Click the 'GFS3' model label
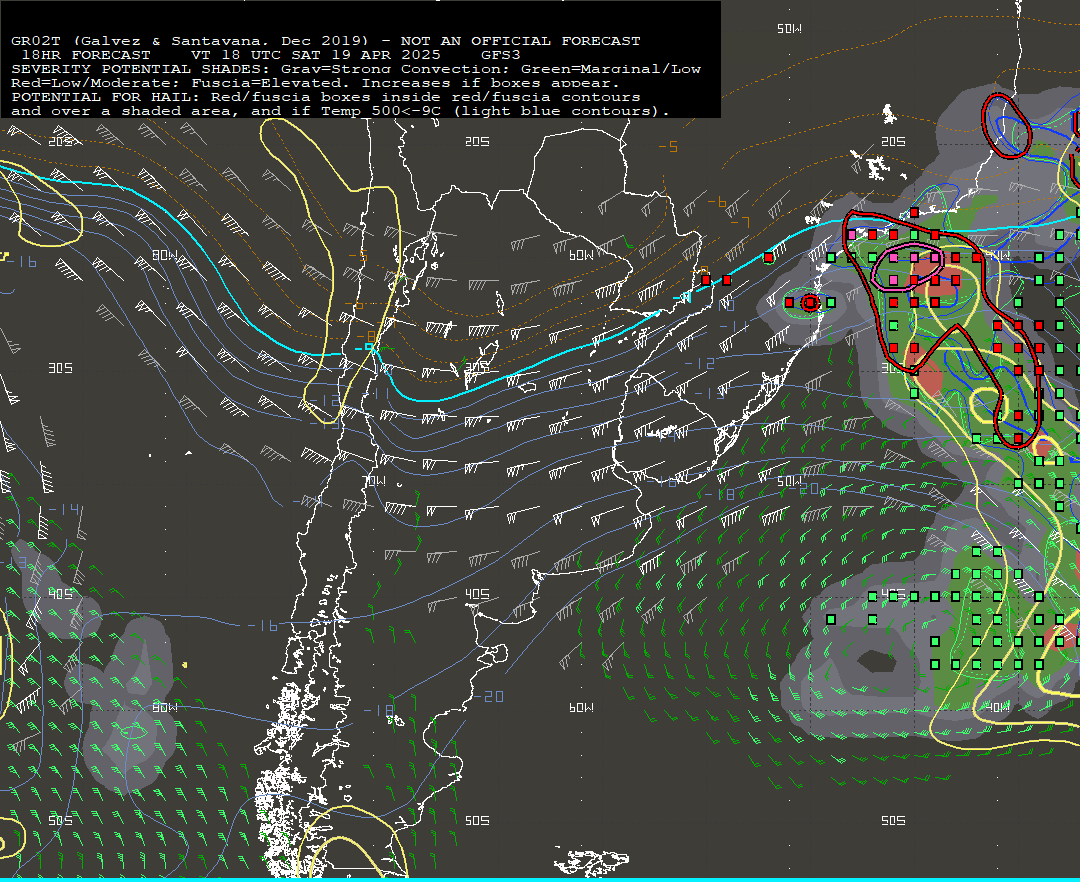 coord(501,55)
